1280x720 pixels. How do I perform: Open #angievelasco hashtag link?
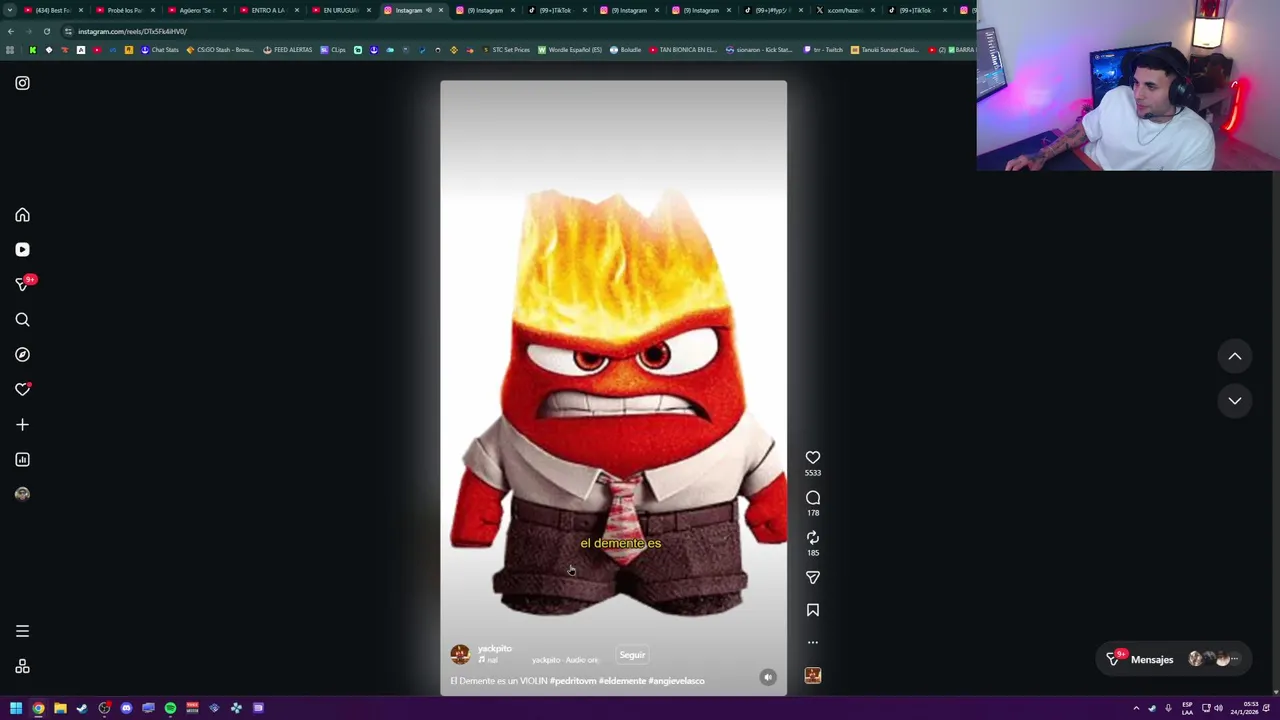[x=676, y=681]
